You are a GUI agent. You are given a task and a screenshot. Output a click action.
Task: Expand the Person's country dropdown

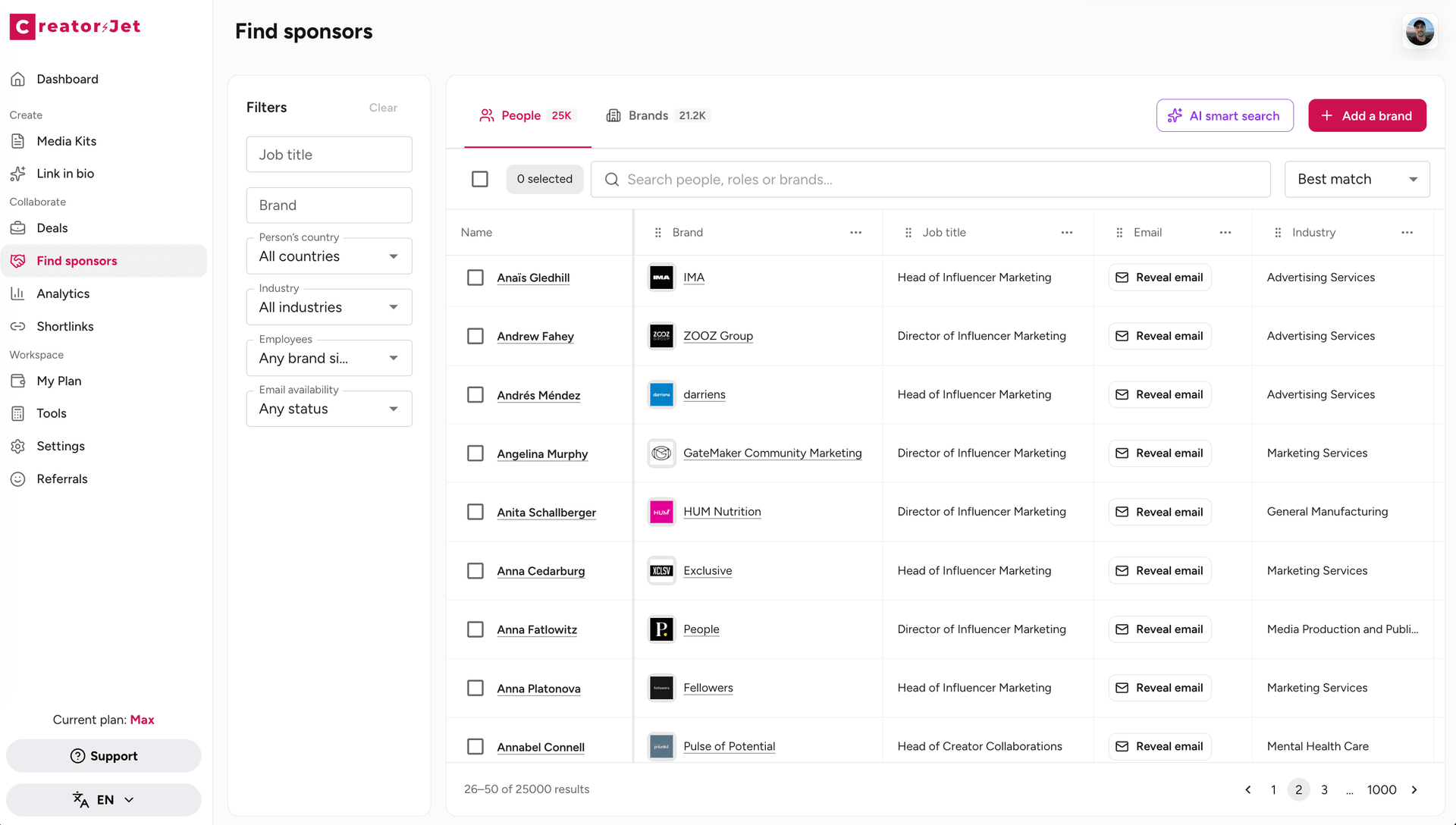(x=329, y=256)
